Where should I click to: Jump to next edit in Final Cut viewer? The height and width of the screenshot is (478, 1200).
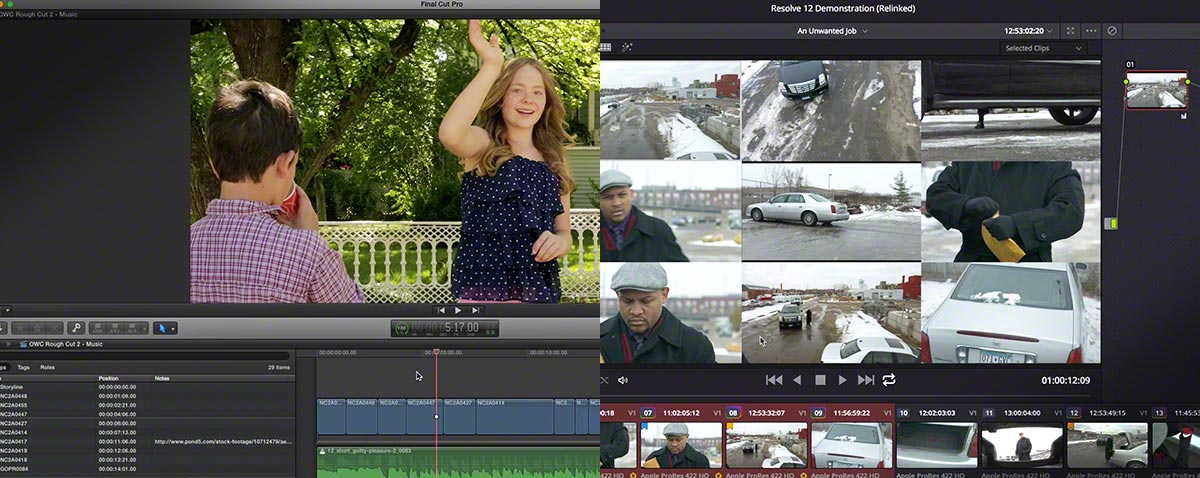click(475, 311)
